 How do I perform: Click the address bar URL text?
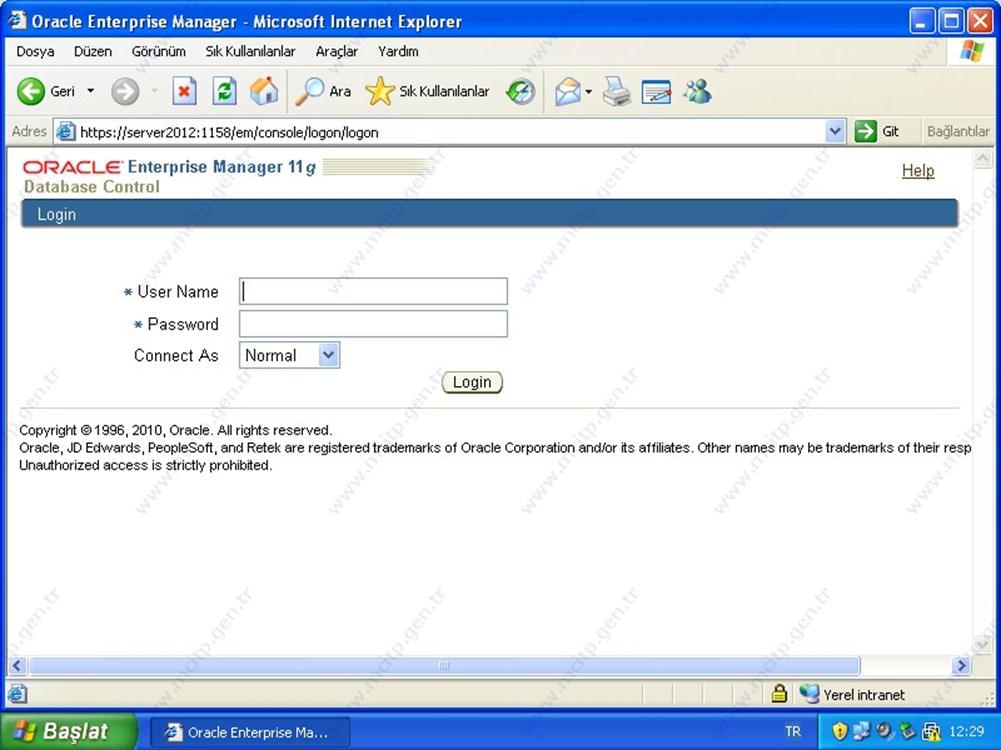click(229, 132)
